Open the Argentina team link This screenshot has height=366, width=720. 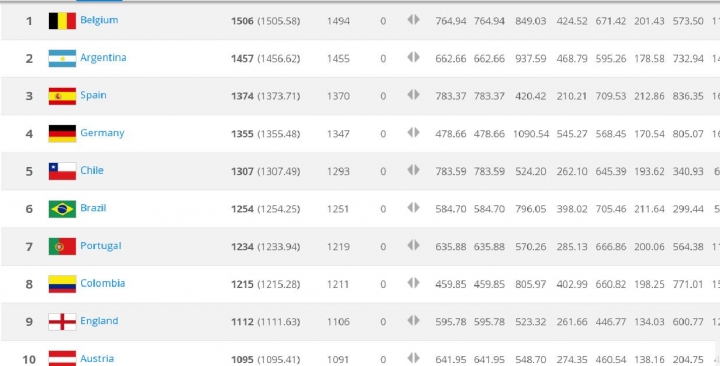click(103, 57)
